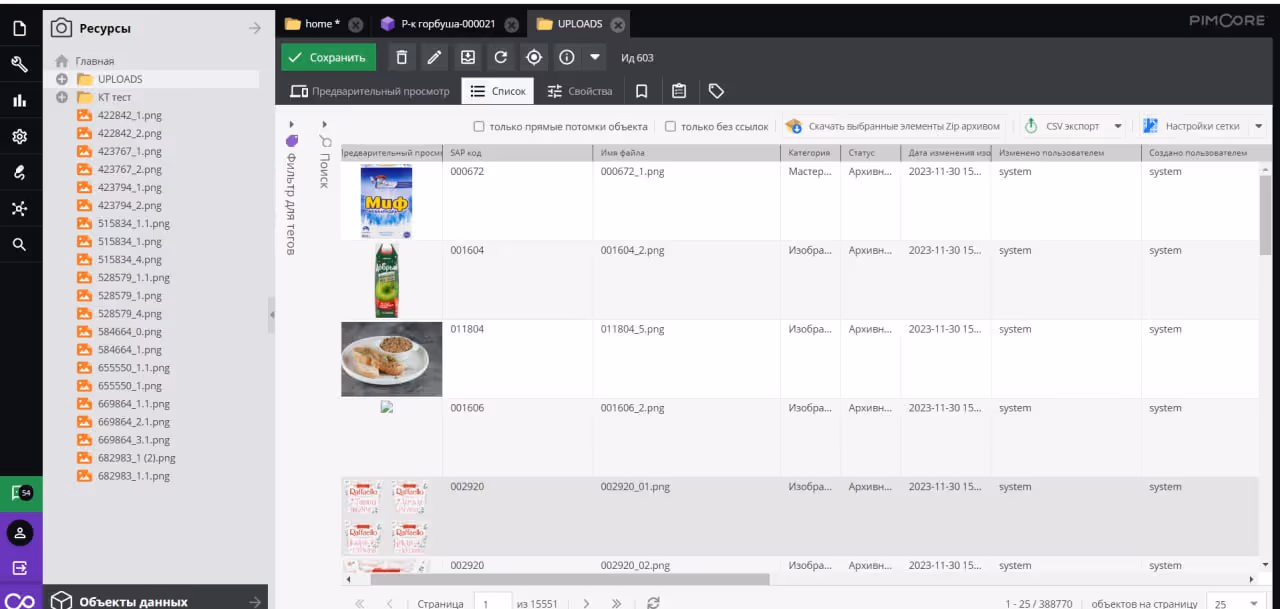This screenshot has width=1280, height=609.
Task: Open the tag icon tab
Action: [716, 91]
